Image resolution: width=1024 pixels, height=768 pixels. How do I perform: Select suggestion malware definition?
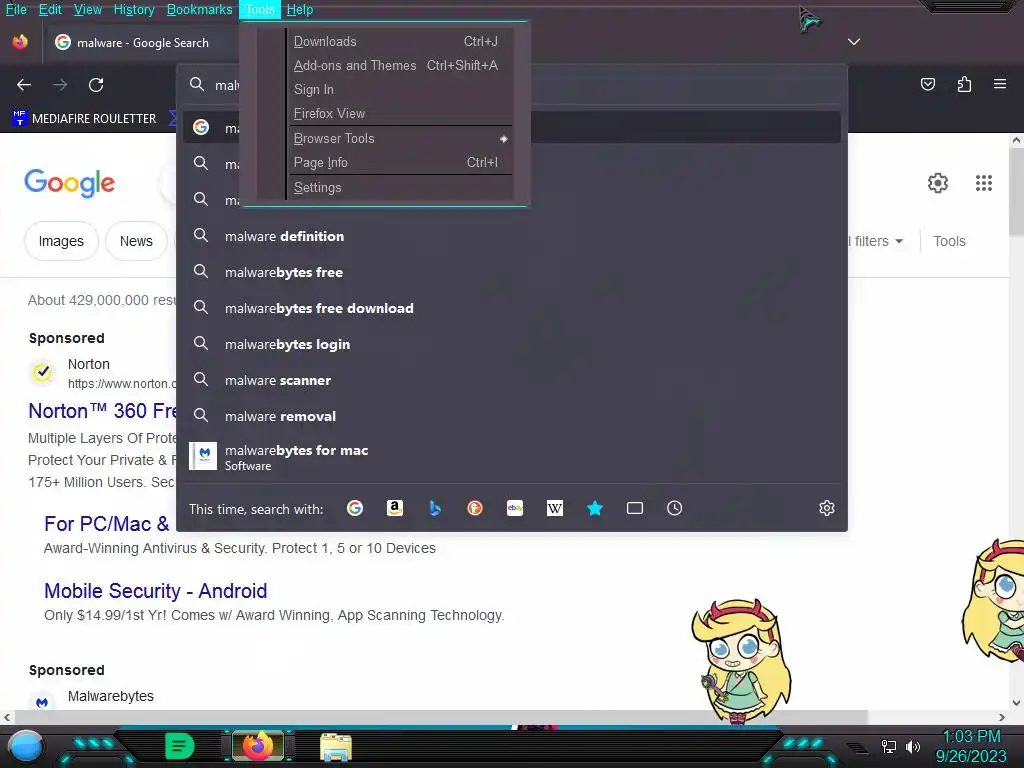point(512,236)
